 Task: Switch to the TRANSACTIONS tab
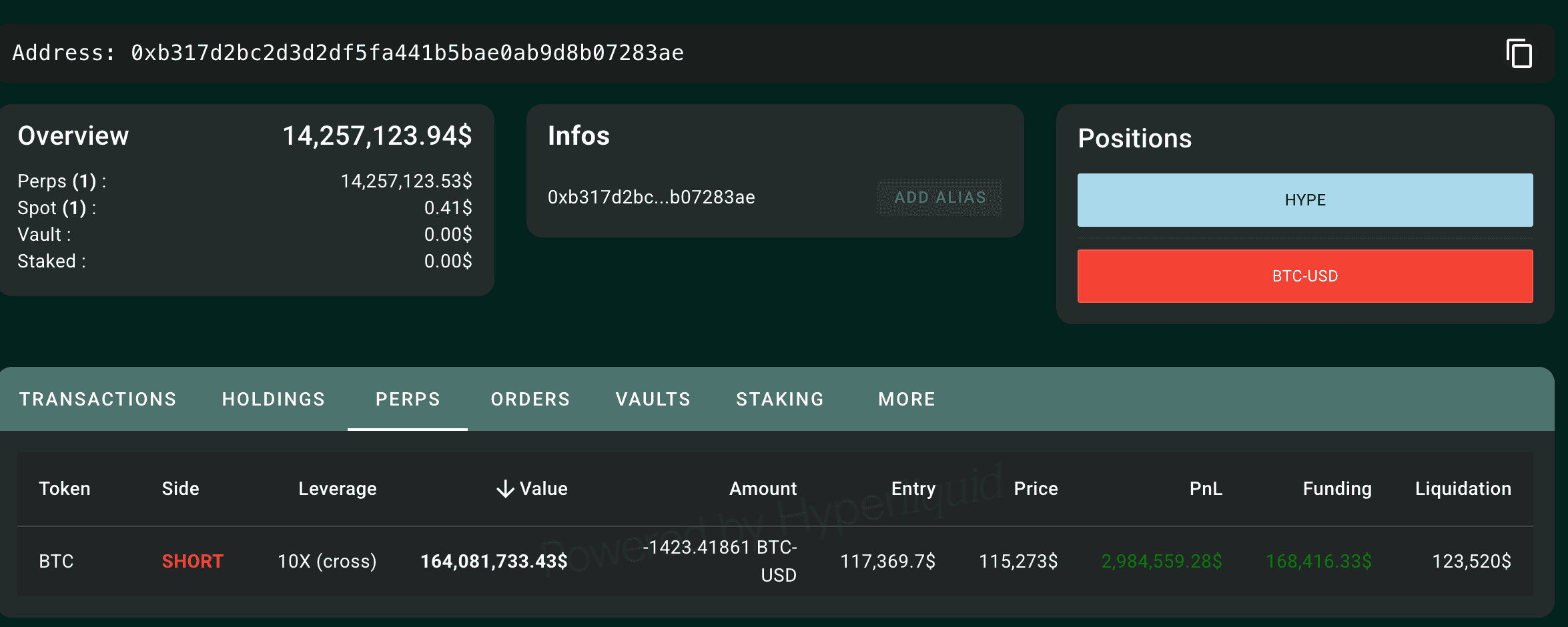tap(97, 399)
